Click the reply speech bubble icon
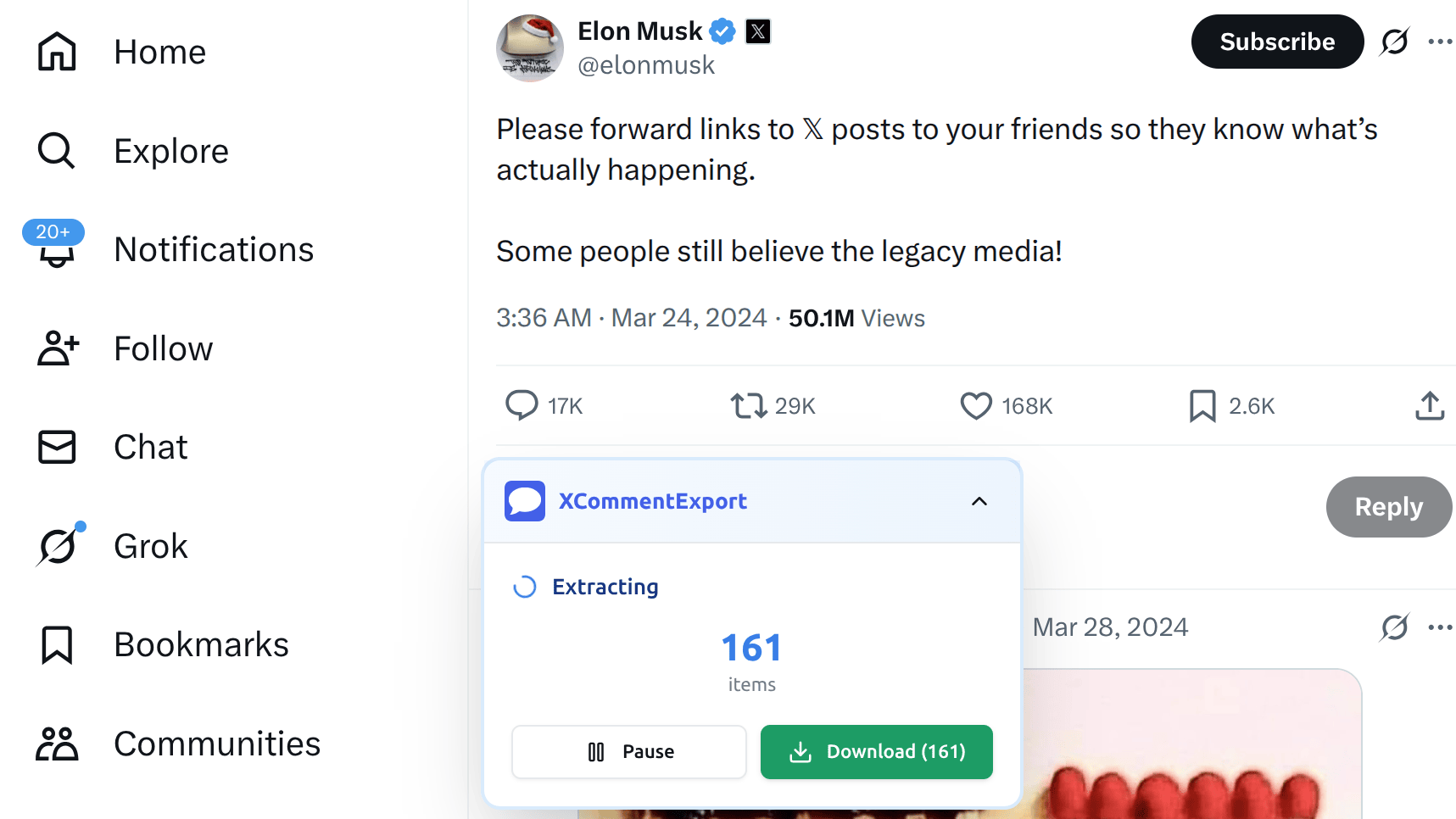 tap(522, 405)
